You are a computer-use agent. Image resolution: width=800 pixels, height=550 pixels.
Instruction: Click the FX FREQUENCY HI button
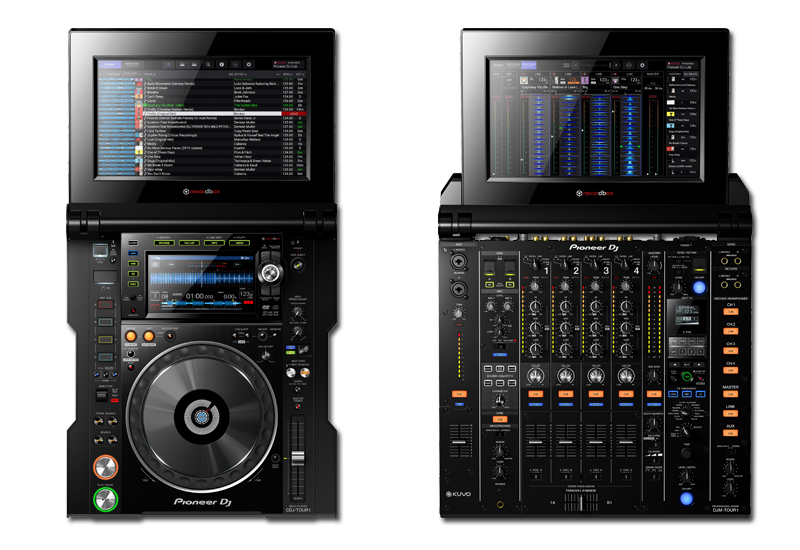tap(701, 394)
